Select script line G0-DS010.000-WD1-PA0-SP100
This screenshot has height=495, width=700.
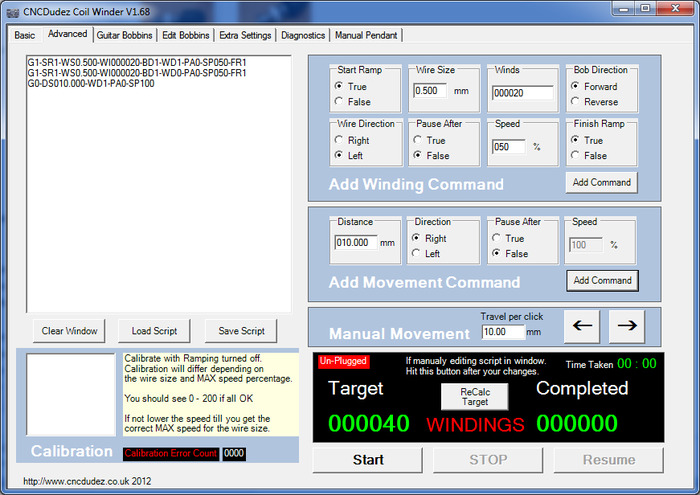pyautogui.click(x=91, y=83)
